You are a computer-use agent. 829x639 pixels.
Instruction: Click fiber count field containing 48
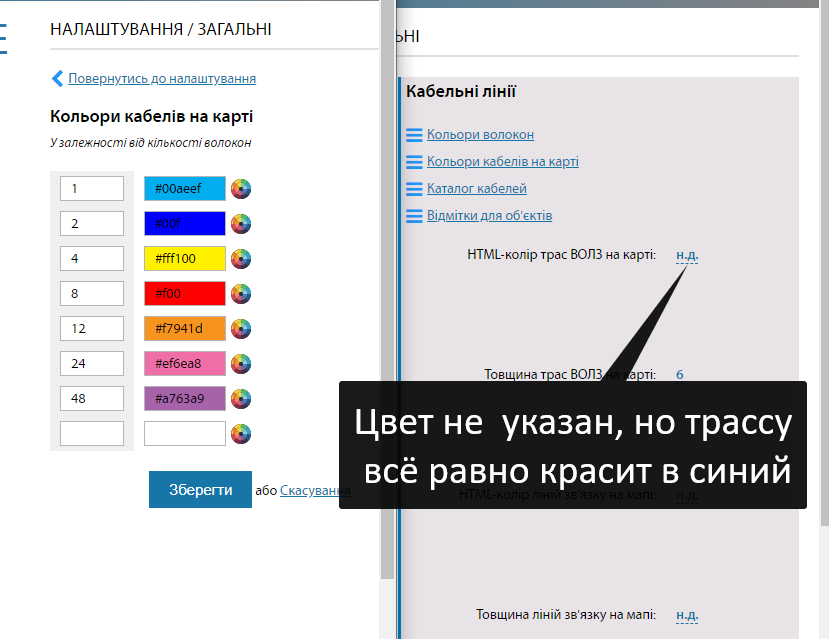92,399
